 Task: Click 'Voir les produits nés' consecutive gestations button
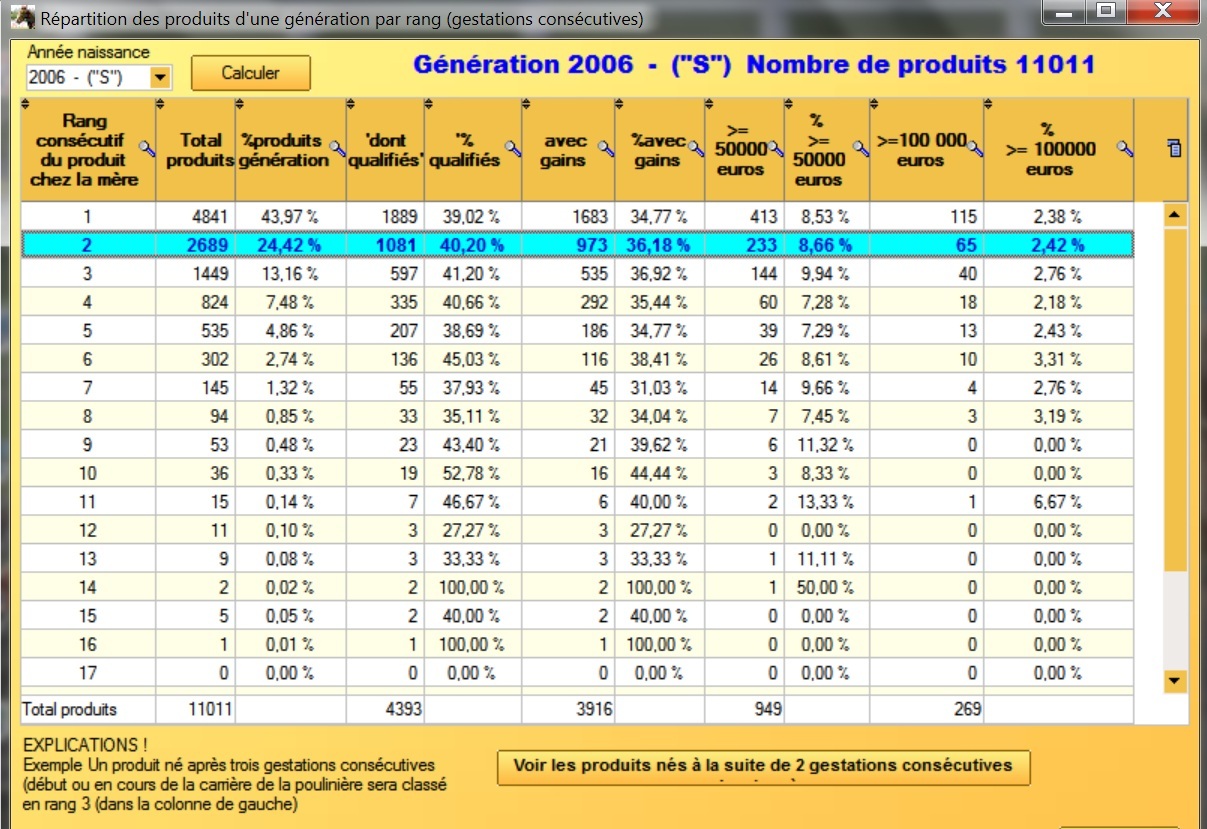pos(763,766)
